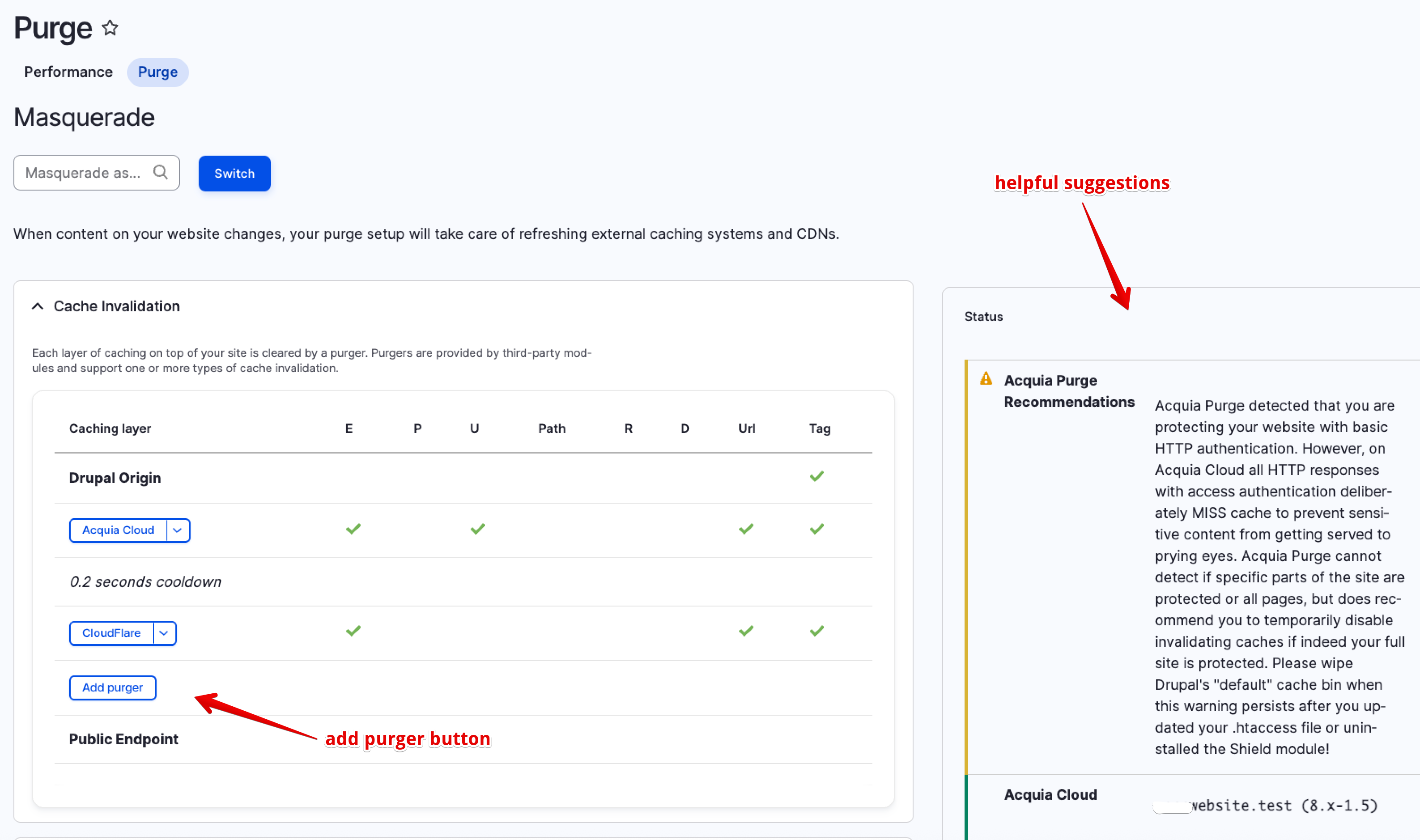Click the Drupal Origin Tag checkmark

coord(816,477)
